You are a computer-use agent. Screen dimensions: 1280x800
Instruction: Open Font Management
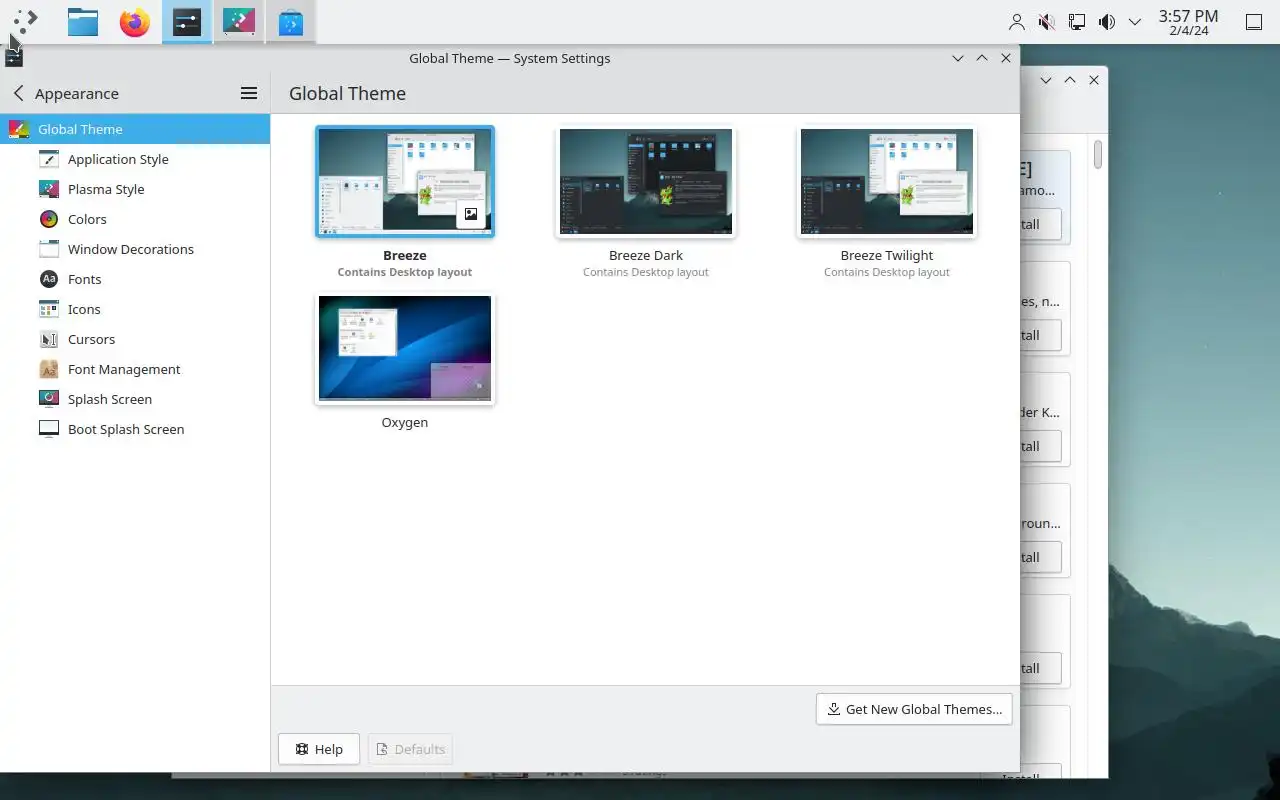[135, 369]
